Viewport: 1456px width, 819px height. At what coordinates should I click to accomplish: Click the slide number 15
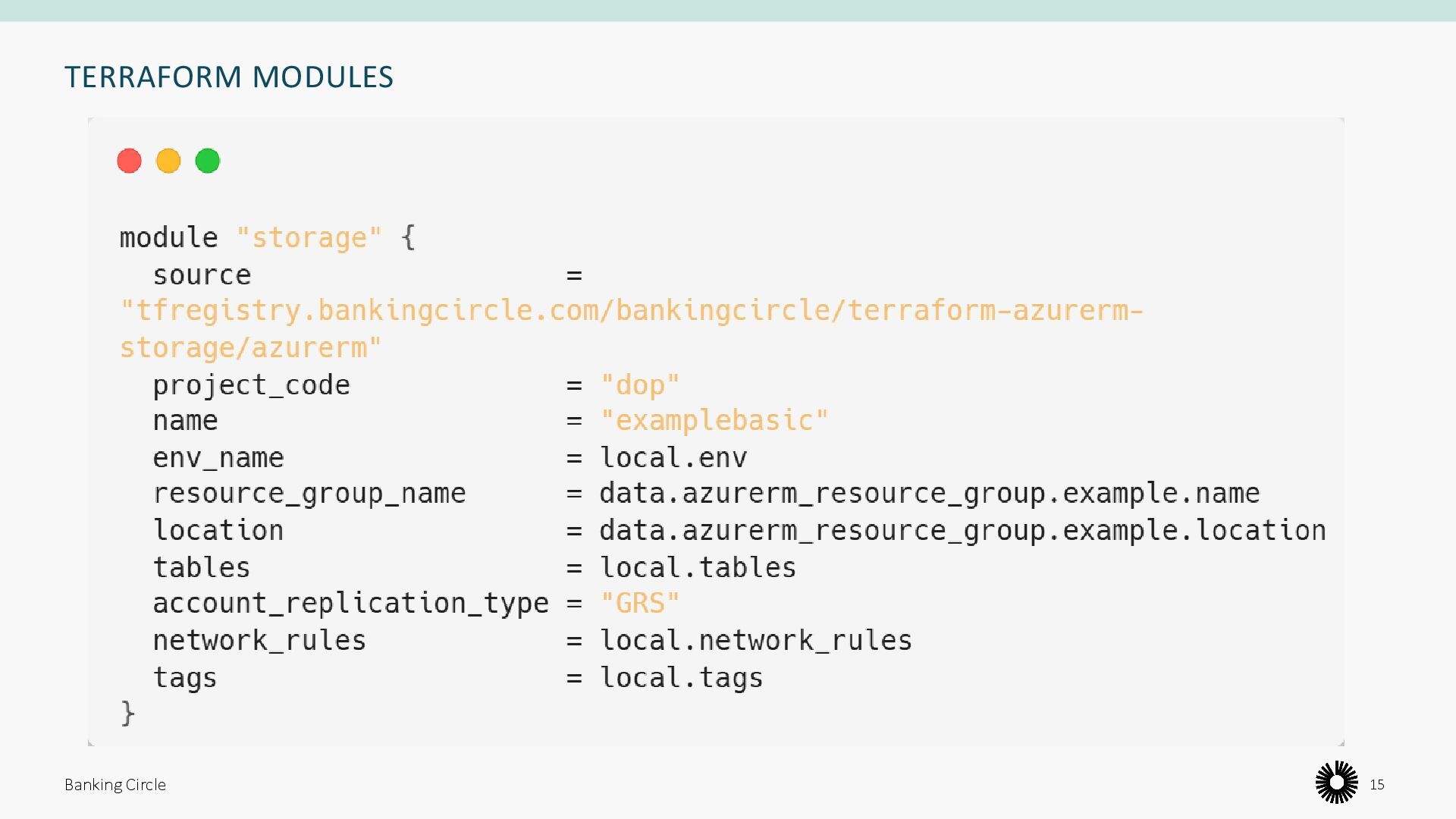click(x=1377, y=785)
